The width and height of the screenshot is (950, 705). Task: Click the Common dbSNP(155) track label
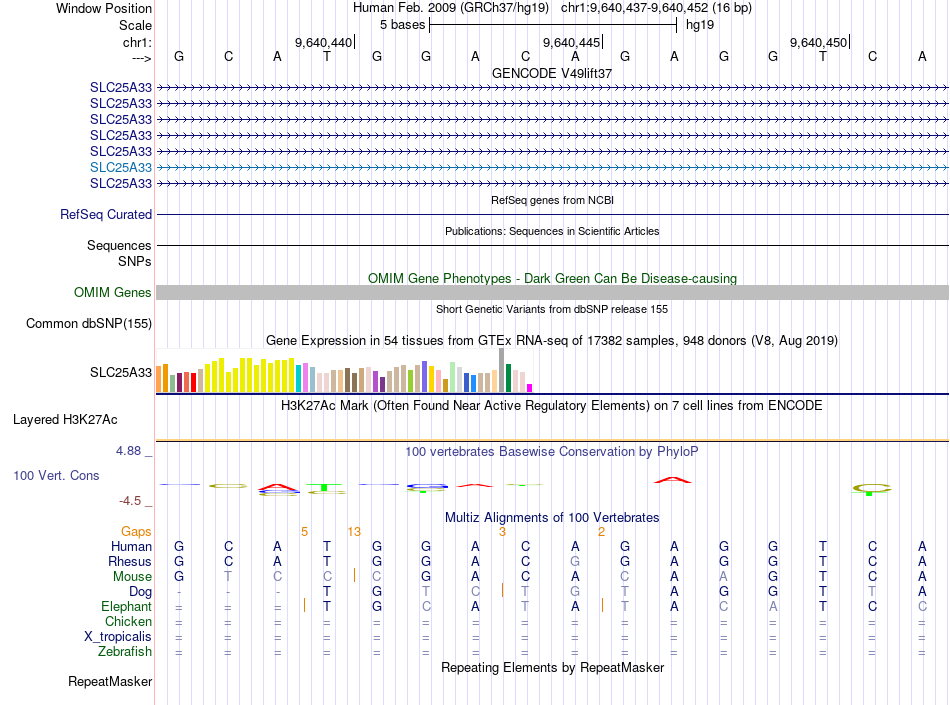(88, 323)
